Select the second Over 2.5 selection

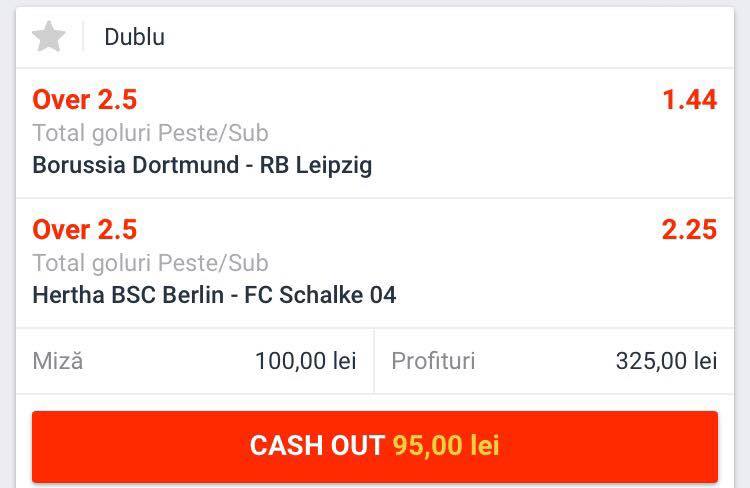(x=85, y=229)
